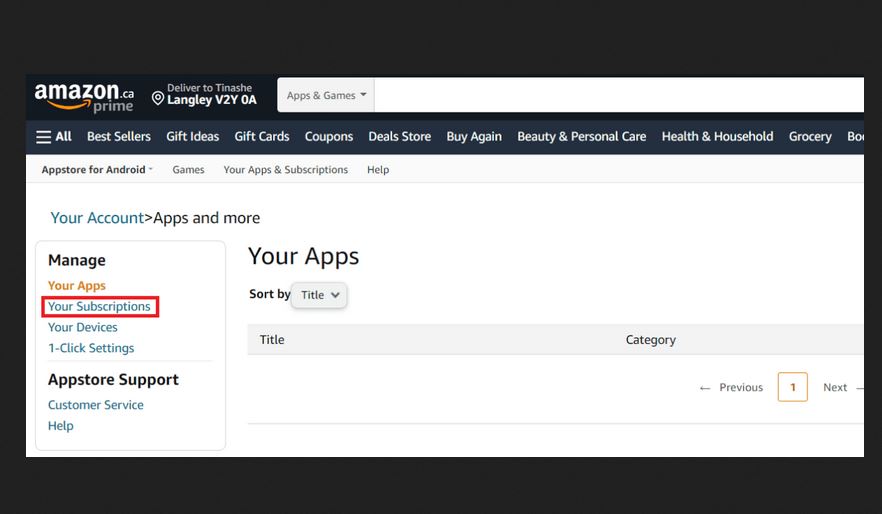The width and height of the screenshot is (882, 514).
Task: Open Your Subscriptions in Manage sidebar
Action: coord(99,306)
